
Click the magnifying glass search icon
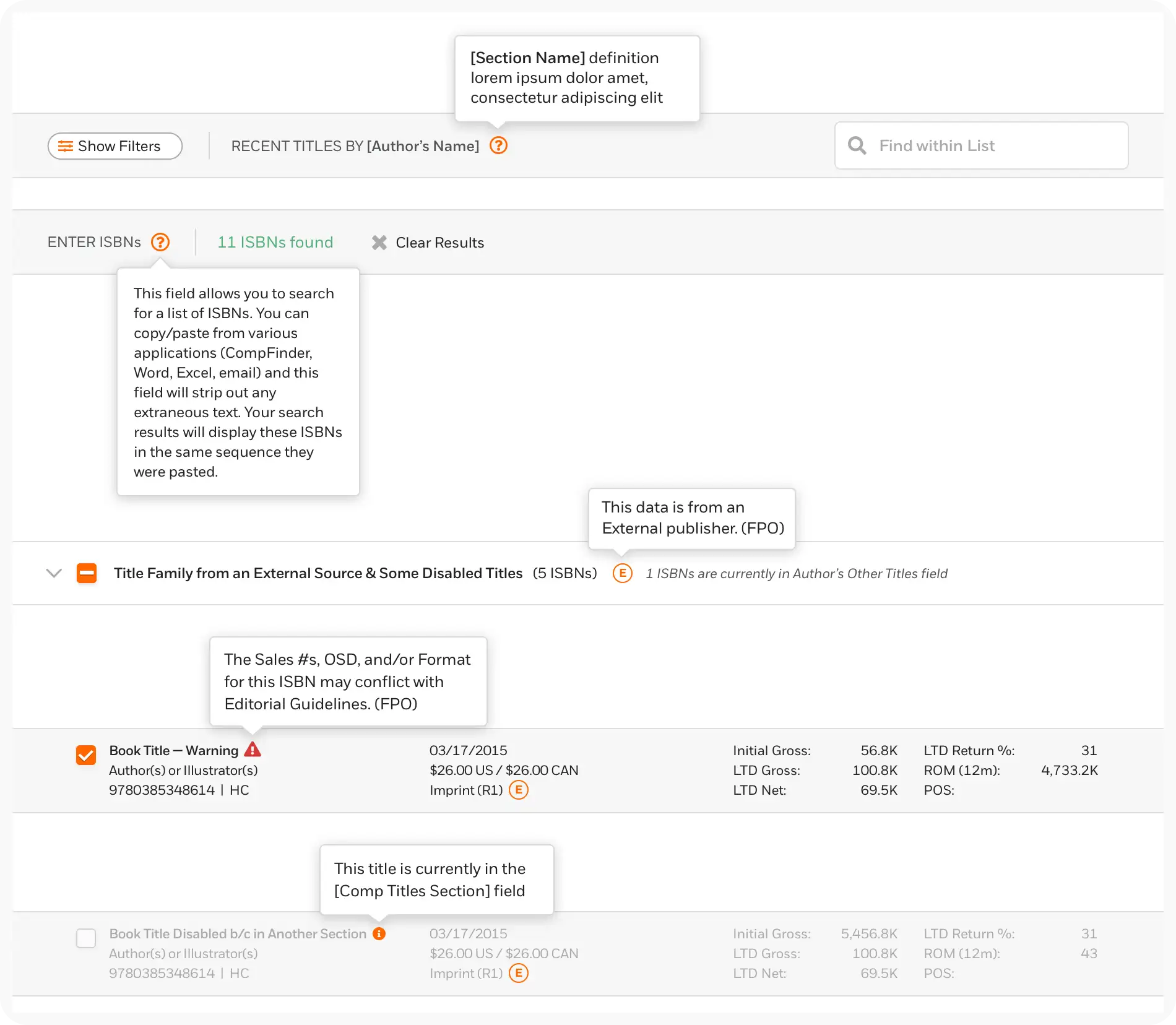[857, 145]
